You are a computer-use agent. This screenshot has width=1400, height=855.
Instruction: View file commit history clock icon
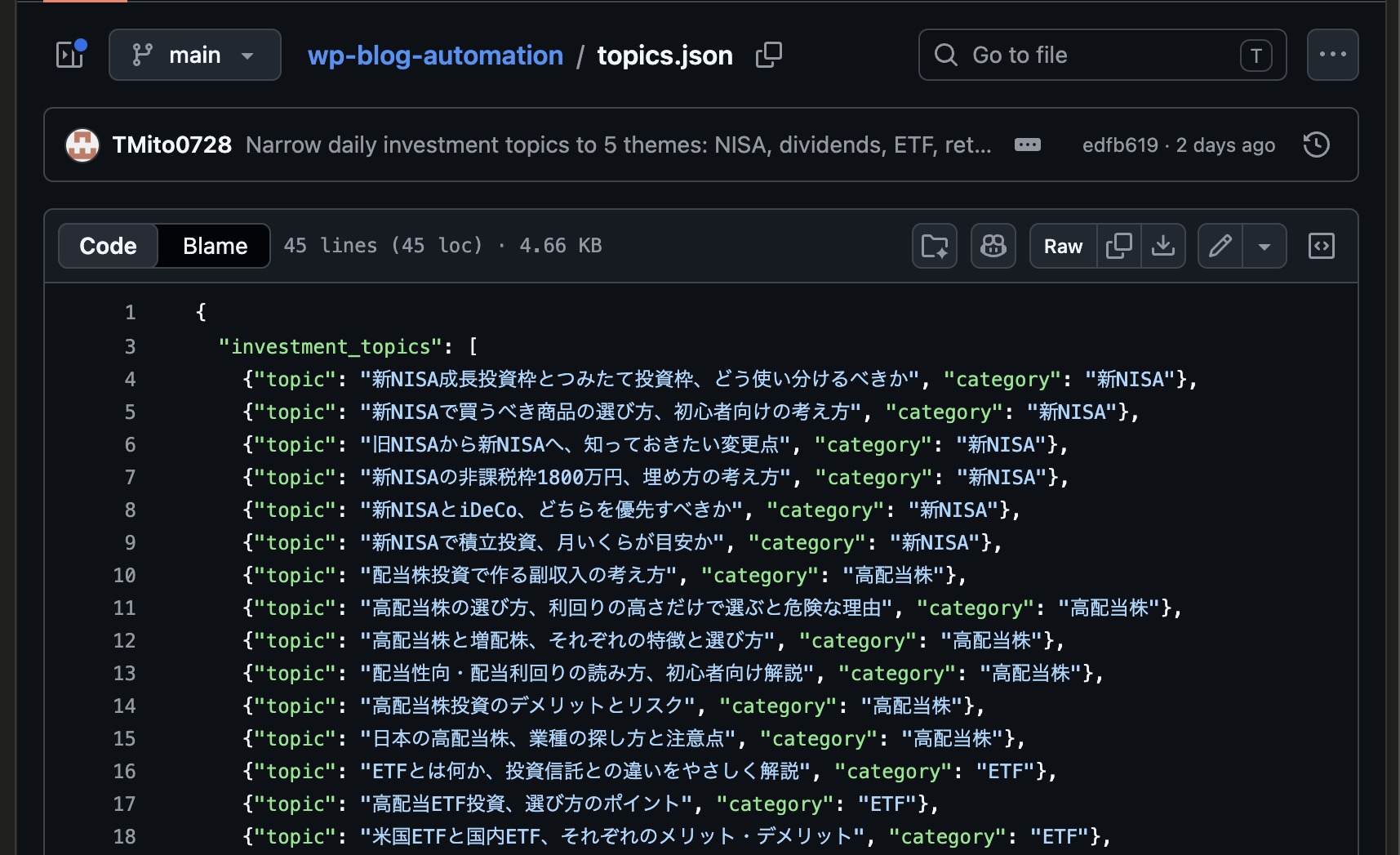[x=1316, y=145]
